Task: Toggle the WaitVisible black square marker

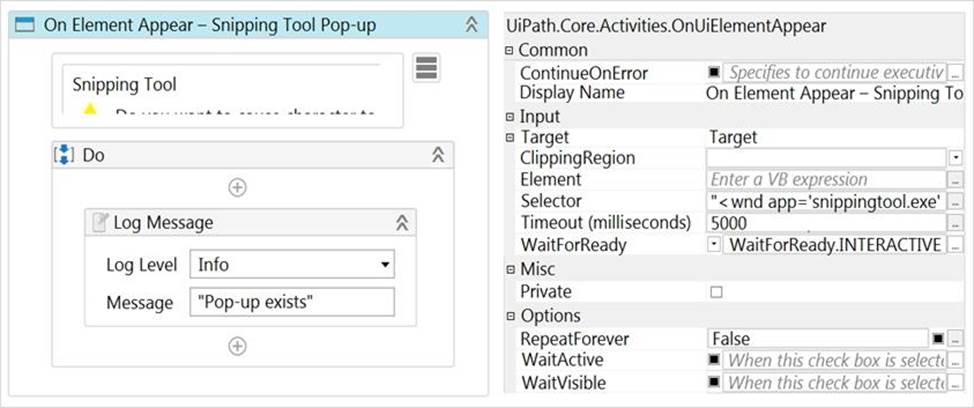Action: [x=715, y=382]
